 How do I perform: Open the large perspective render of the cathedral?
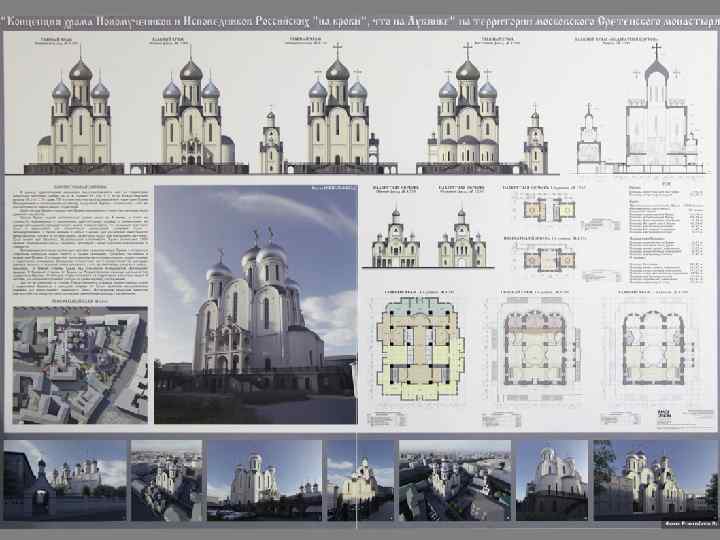tap(256, 304)
